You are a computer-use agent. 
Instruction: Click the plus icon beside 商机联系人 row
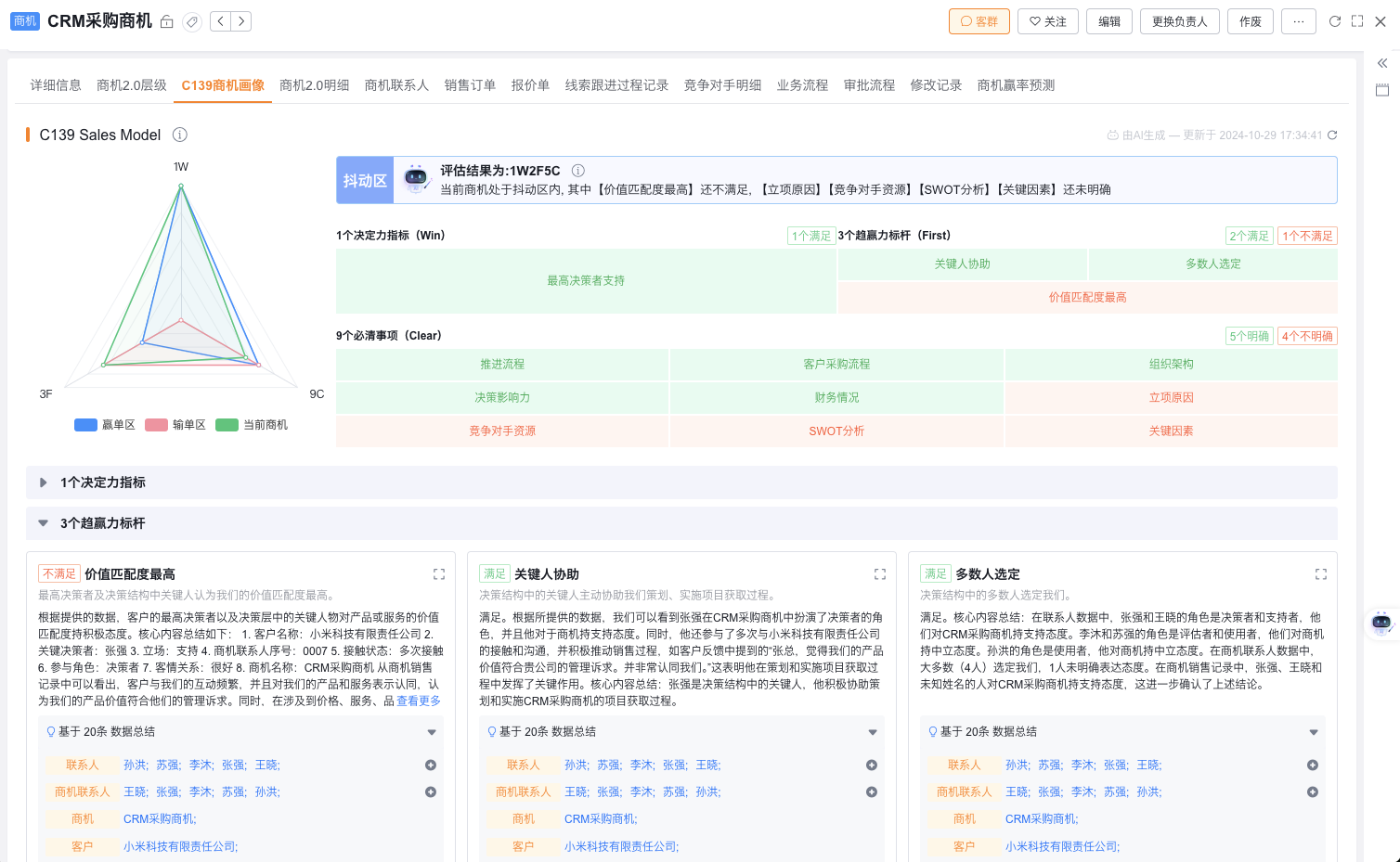(430, 791)
